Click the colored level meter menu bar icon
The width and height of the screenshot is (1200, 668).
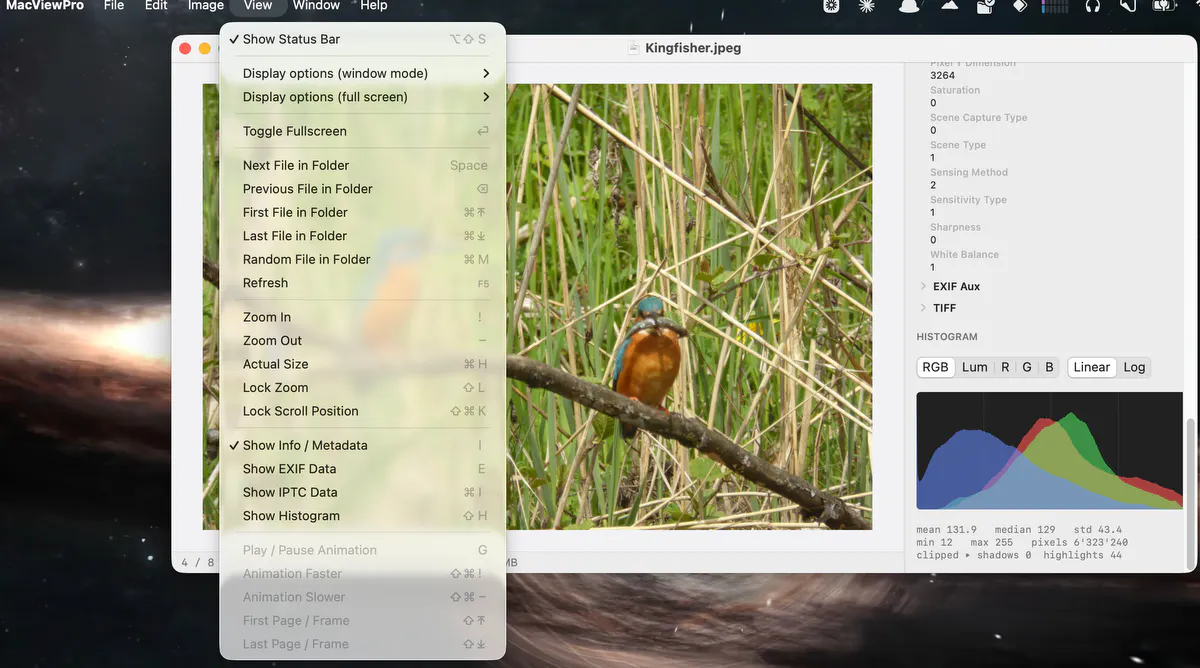1055,6
